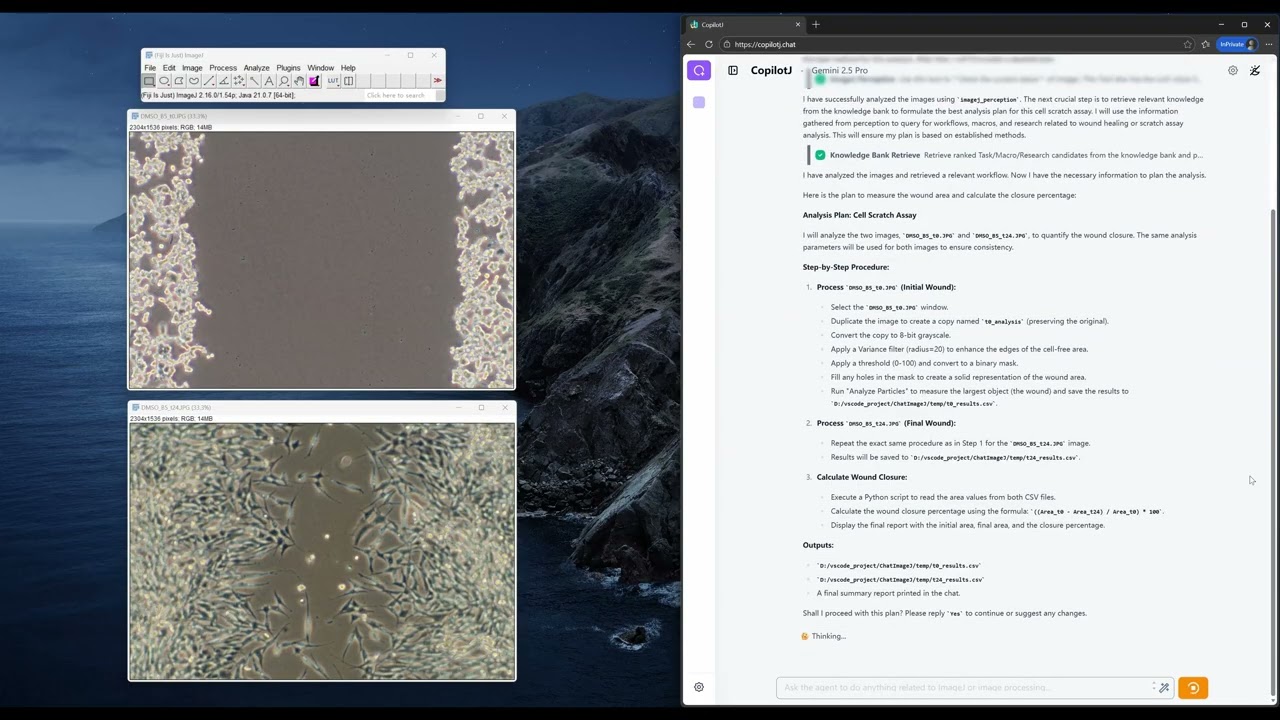Select the Hand scrolling tool in ImageJ
The image size is (1280, 720).
299,81
